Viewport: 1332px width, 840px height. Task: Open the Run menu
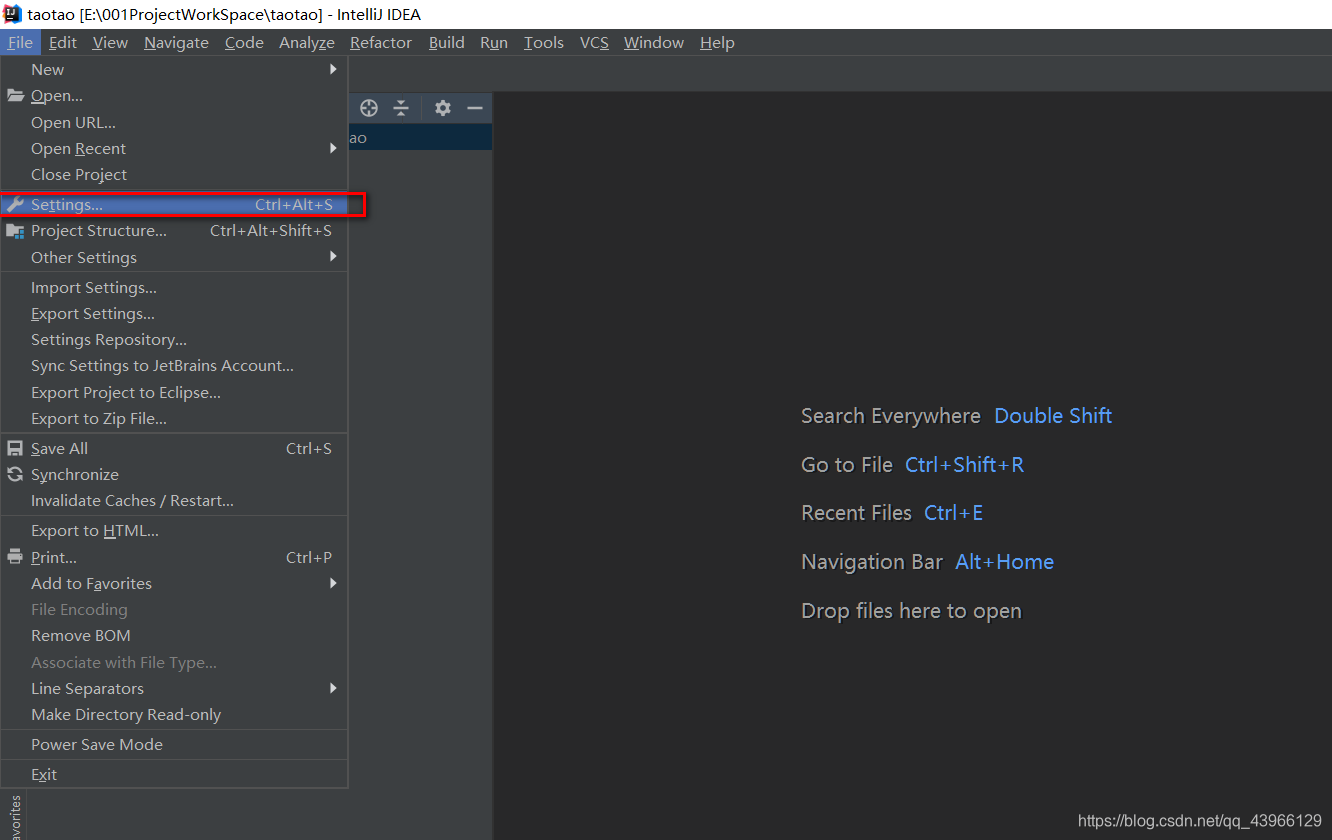tap(494, 42)
